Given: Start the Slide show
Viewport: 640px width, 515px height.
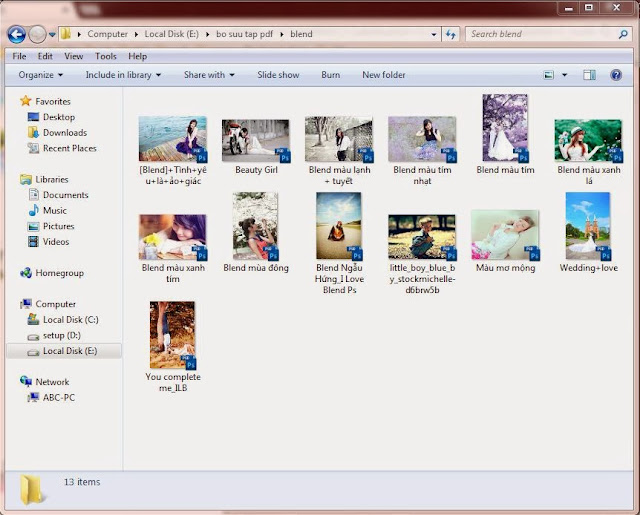Looking at the screenshot, I should (x=278, y=75).
